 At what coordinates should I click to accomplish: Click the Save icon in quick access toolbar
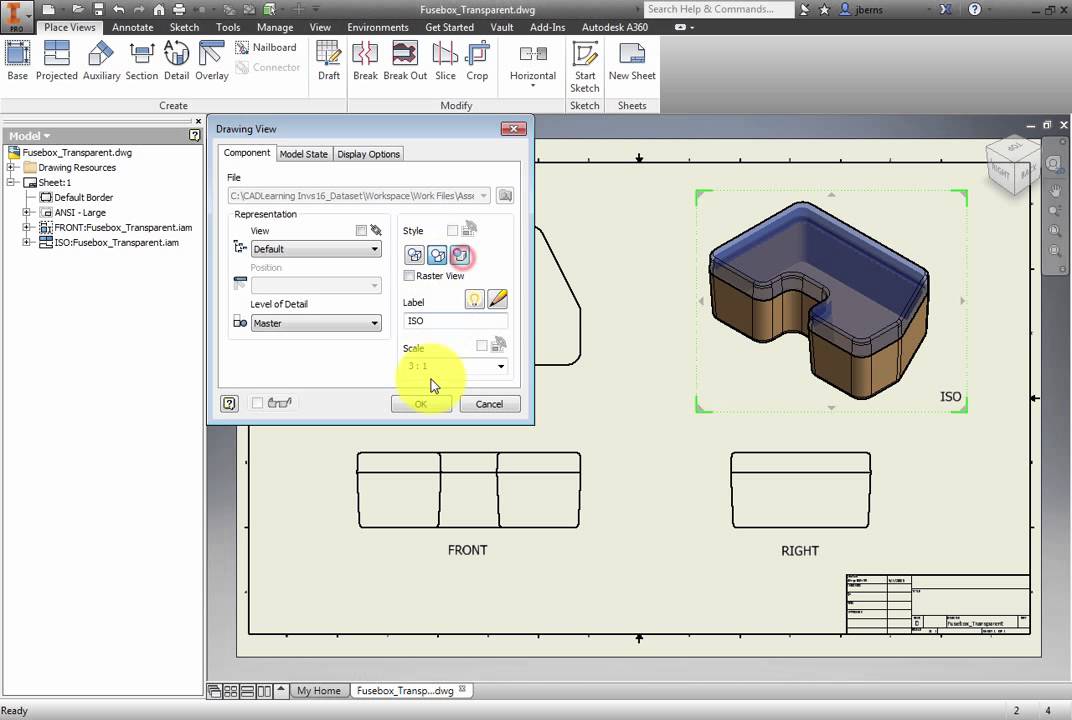pyautogui.click(x=98, y=10)
